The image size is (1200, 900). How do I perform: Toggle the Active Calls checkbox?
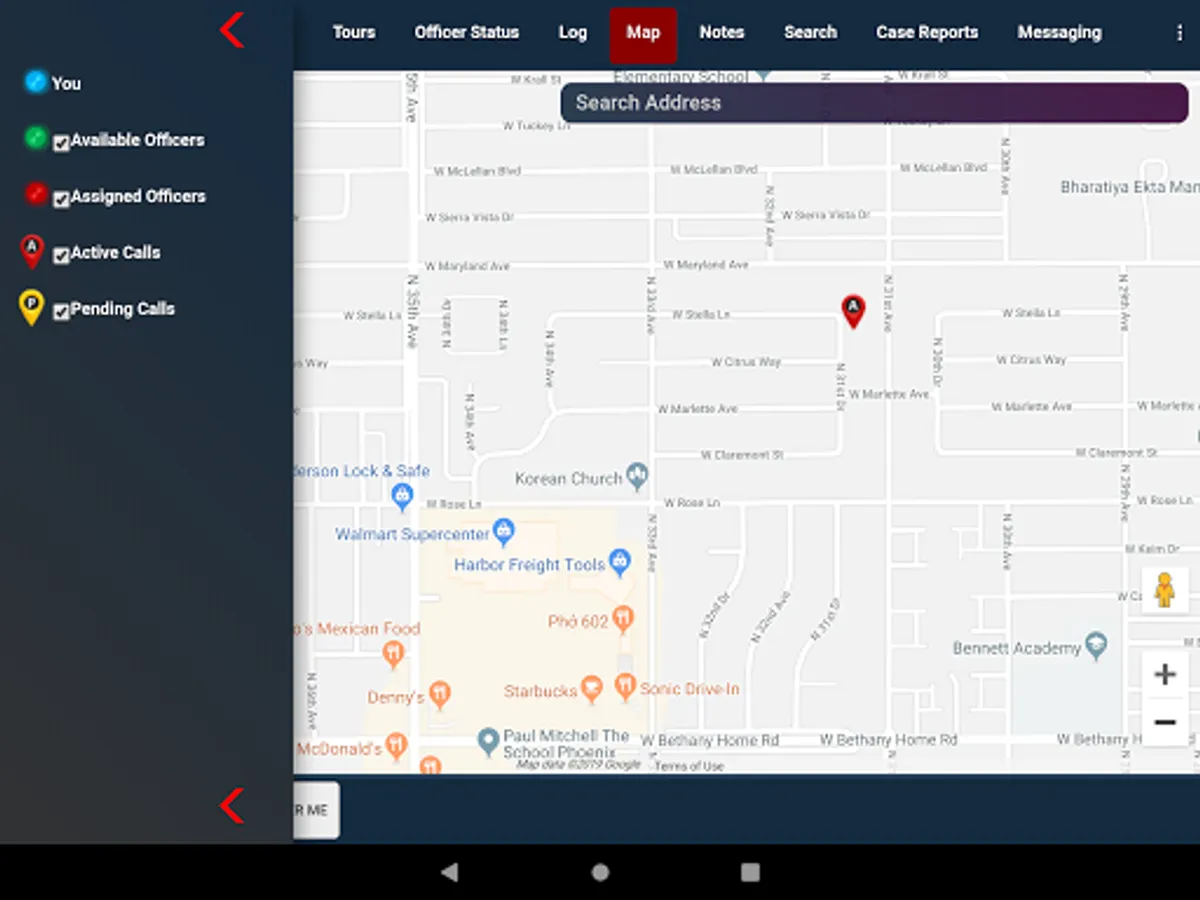[x=61, y=255]
